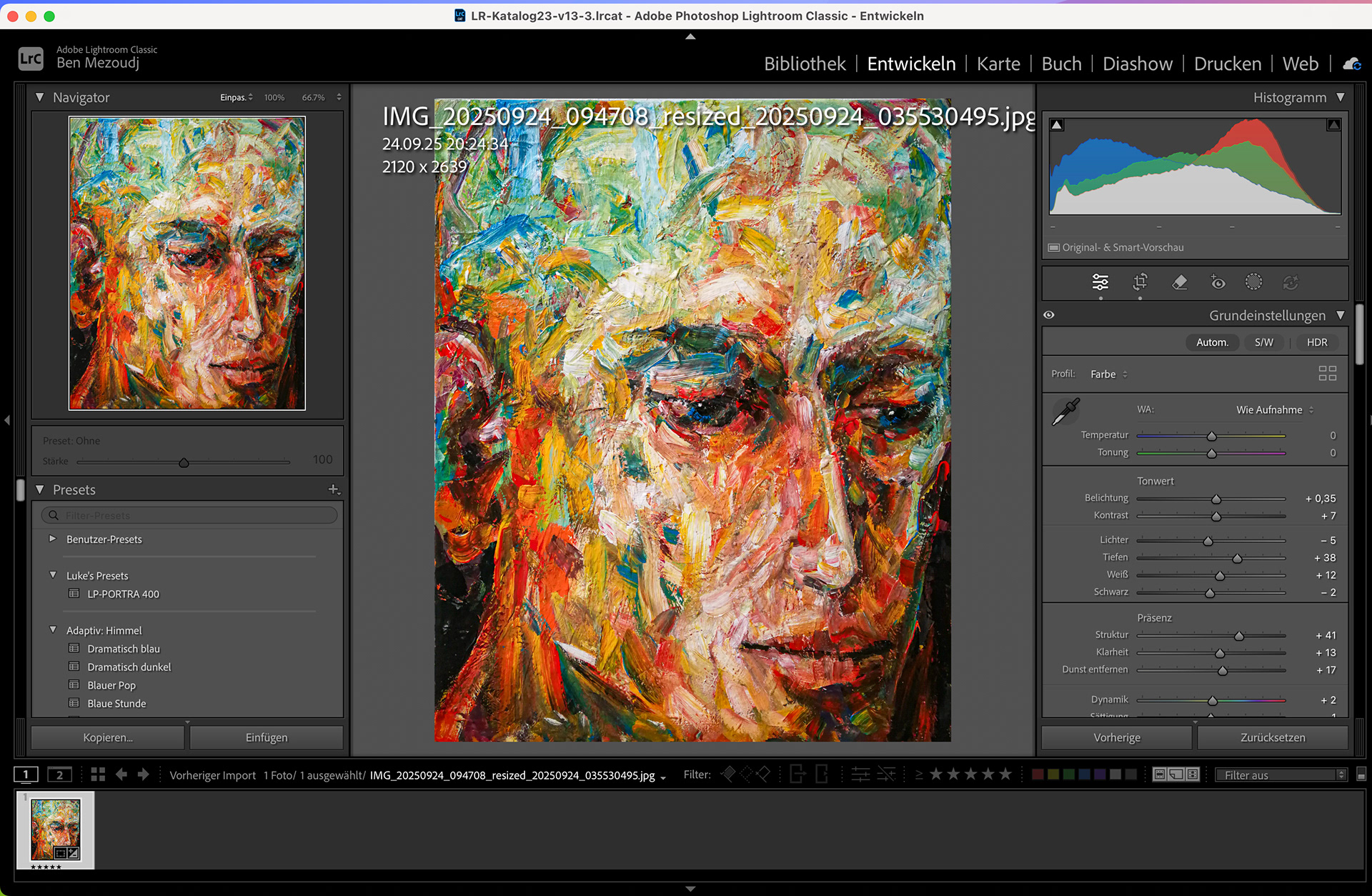Click the red color label filter swatch
The height and width of the screenshot is (896, 1372).
click(1038, 775)
